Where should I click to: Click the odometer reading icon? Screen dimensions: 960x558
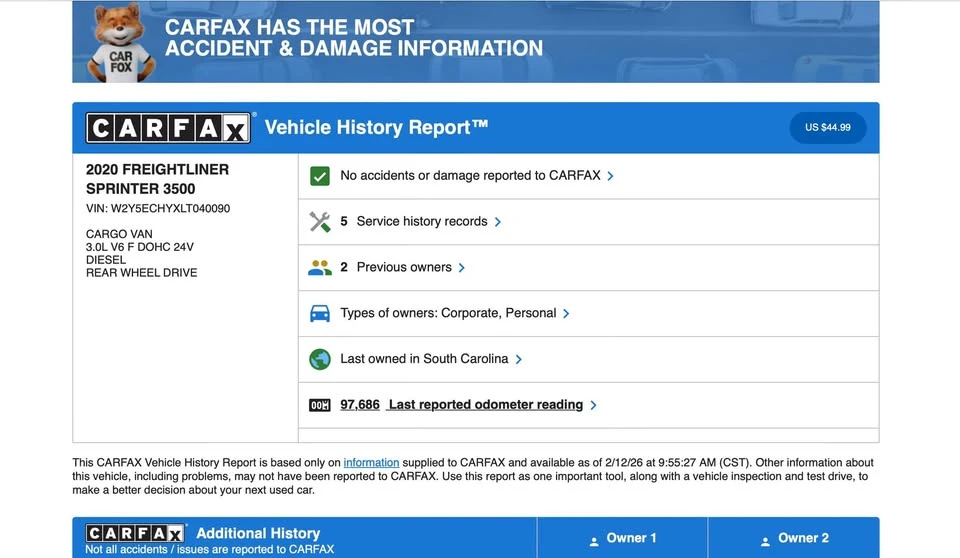pos(320,405)
